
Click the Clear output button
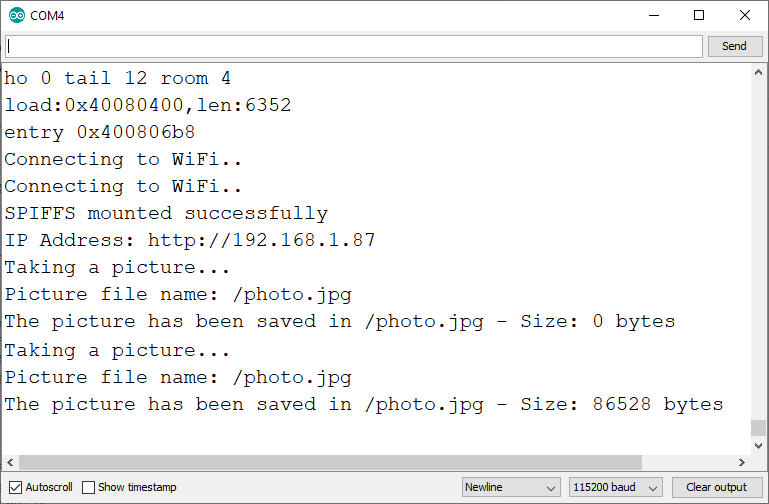716,487
